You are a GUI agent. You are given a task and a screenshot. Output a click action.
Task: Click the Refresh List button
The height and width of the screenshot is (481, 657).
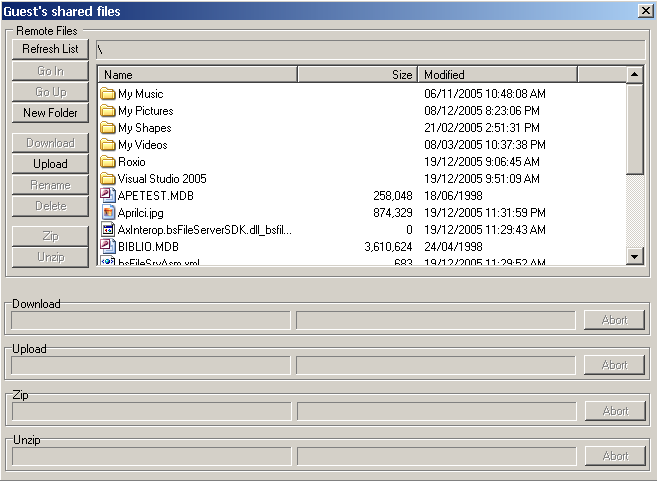50,49
